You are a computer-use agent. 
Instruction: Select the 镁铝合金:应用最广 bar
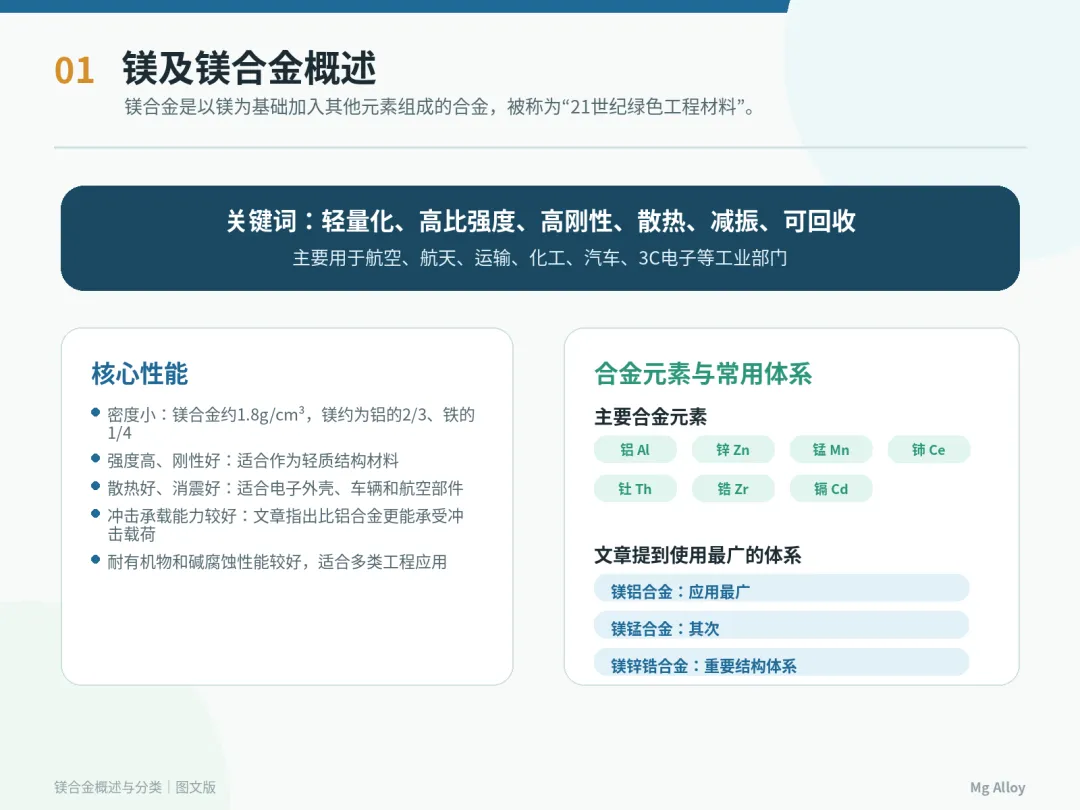pyautogui.click(x=782, y=588)
